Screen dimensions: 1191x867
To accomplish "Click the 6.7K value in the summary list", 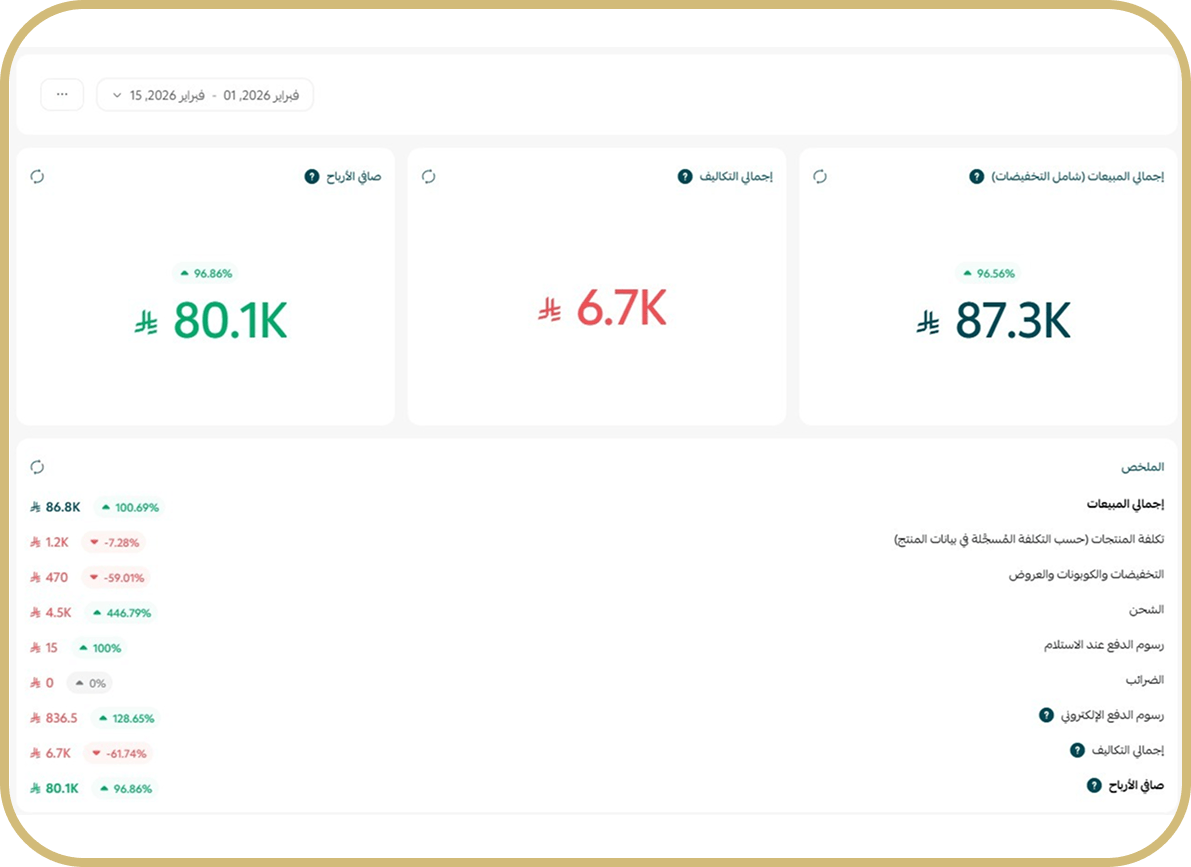I will (58, 753).
